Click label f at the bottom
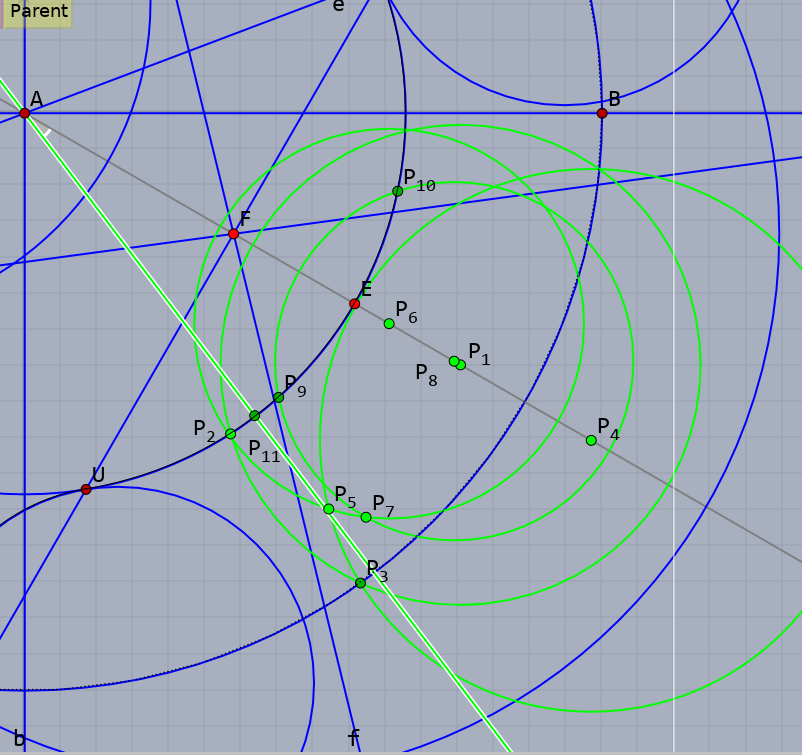The height and width of the screenshot is (755, 802). [353, 738]
